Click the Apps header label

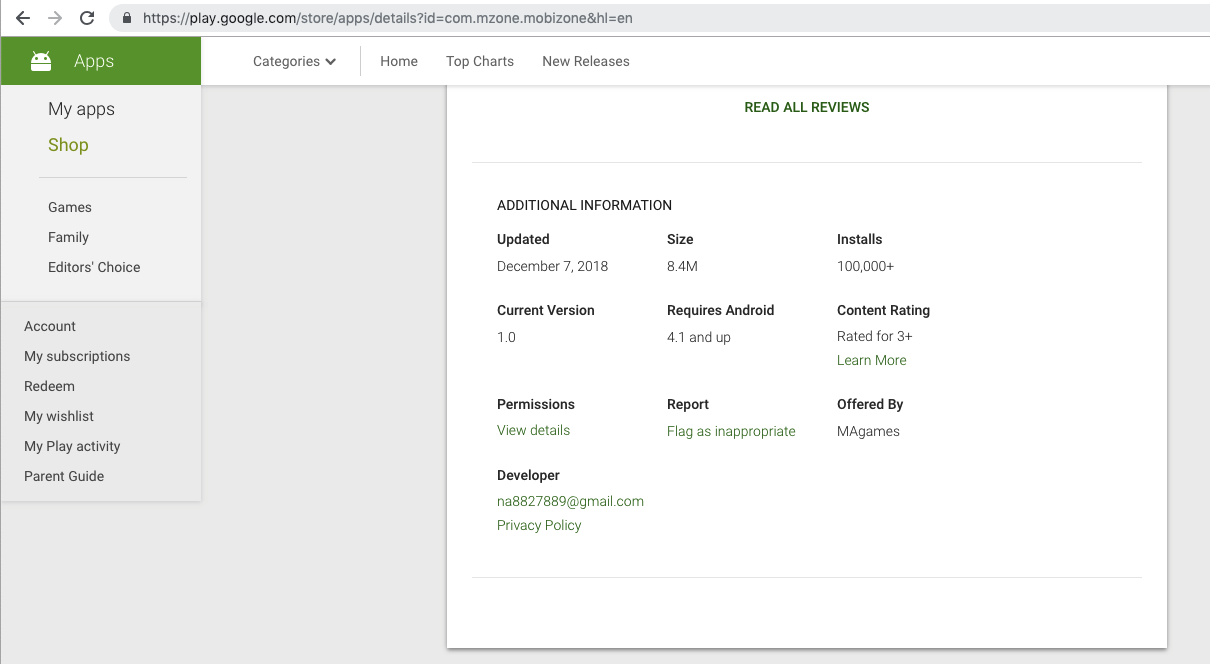94,61
